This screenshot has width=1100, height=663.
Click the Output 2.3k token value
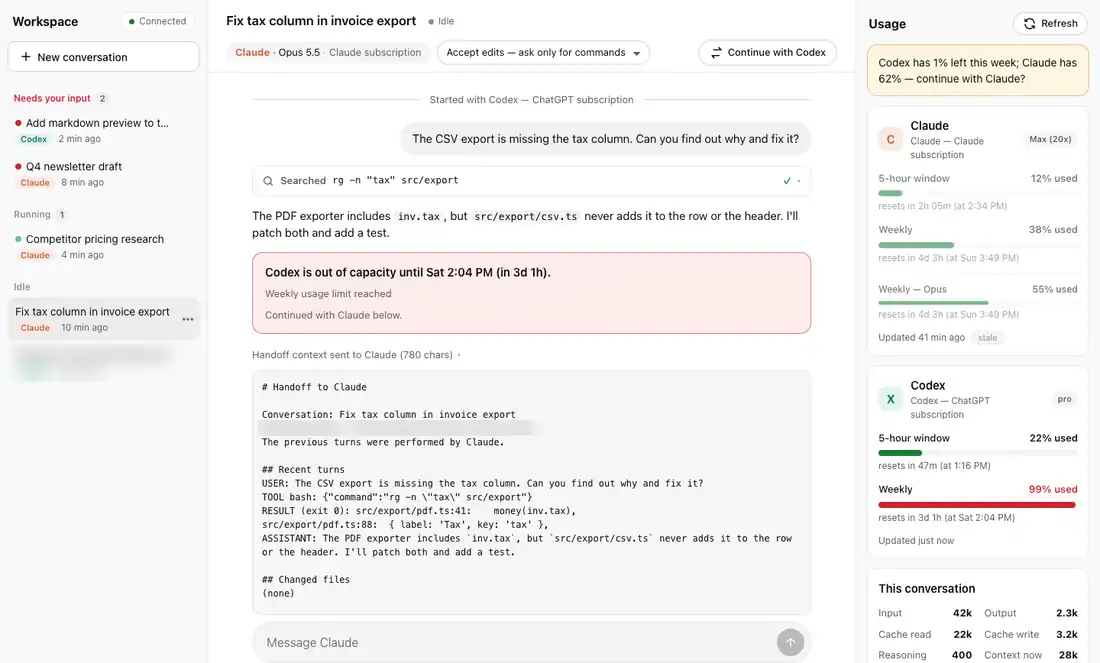1066,613
